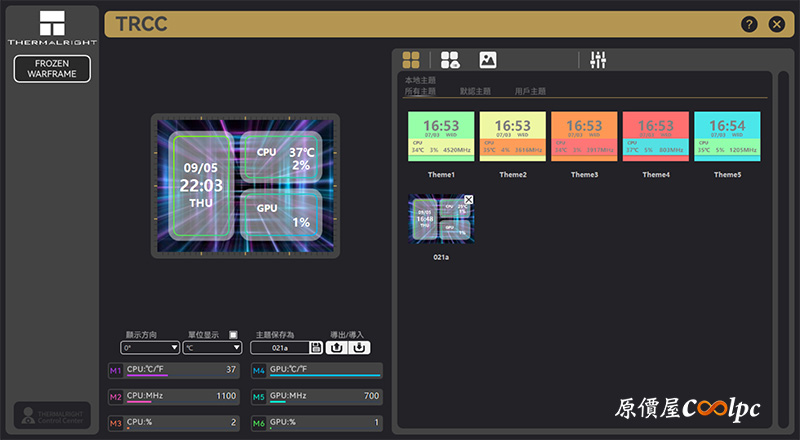
Task: Click the help question mark icon
Action: click(749, 24)
